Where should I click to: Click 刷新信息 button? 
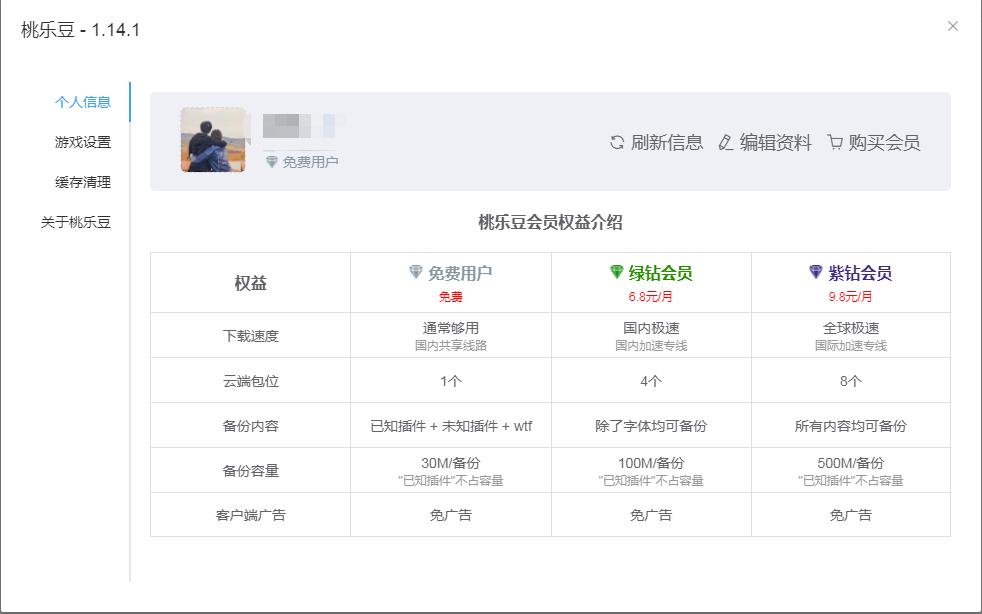656,143
